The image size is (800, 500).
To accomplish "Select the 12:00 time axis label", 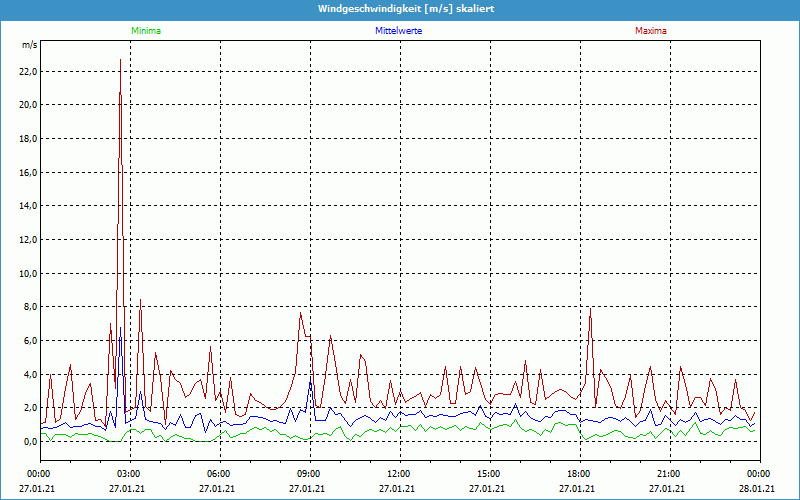I will [399, 474].
